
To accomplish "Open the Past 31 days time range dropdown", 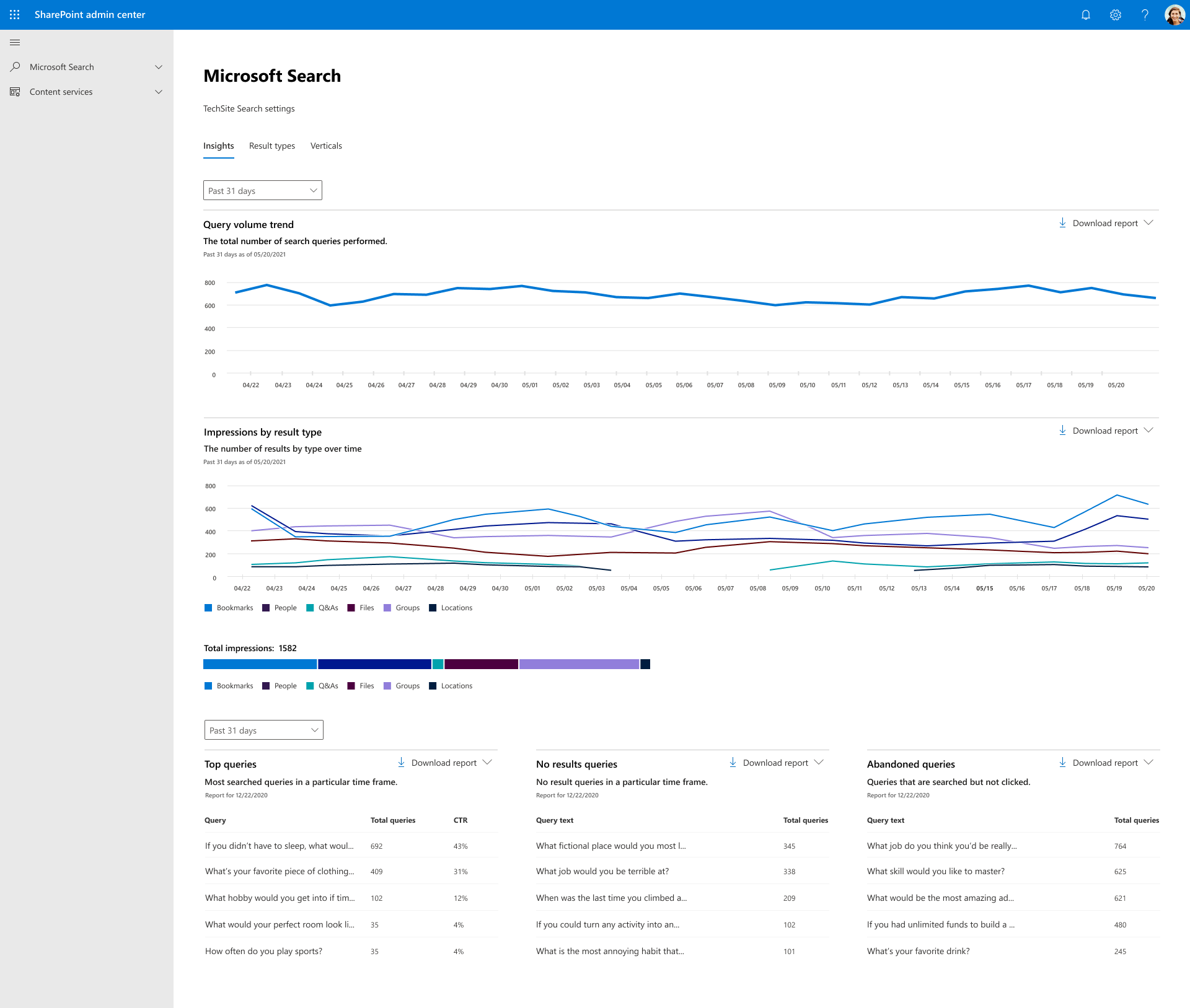I will tap(262, 190).
